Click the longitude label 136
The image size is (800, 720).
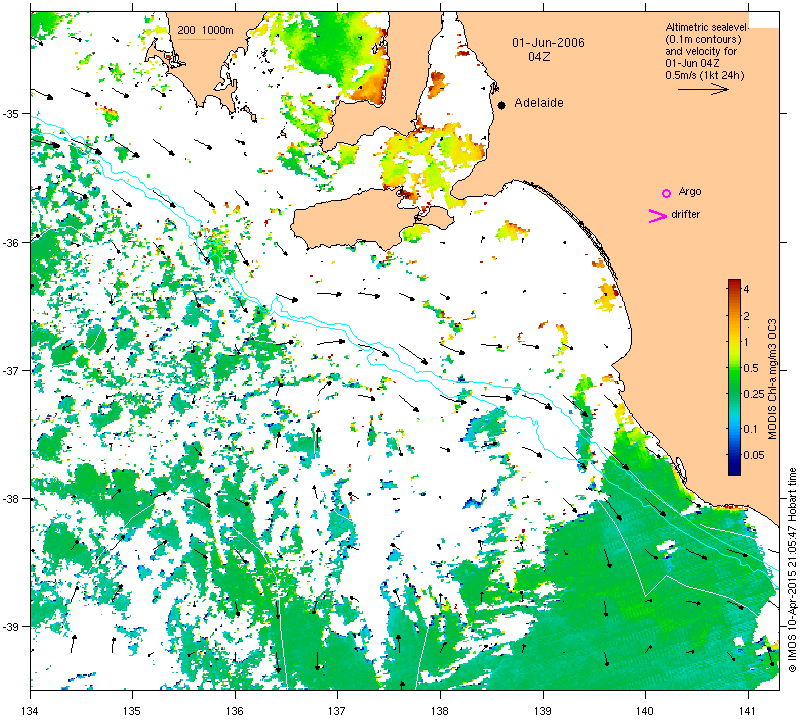click(x=235, y=709)
